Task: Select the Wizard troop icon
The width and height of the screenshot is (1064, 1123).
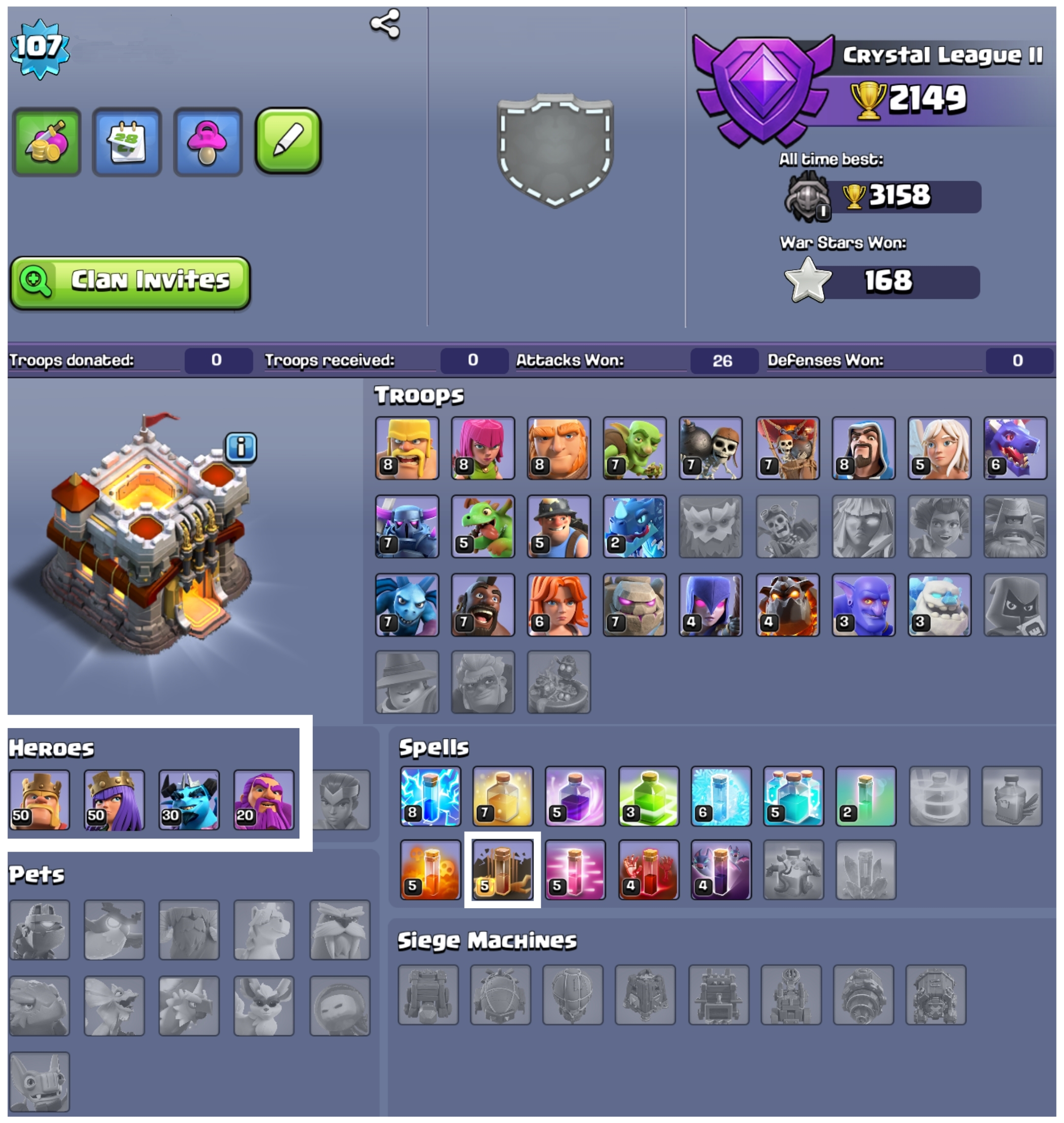Action: coord(863,448)
